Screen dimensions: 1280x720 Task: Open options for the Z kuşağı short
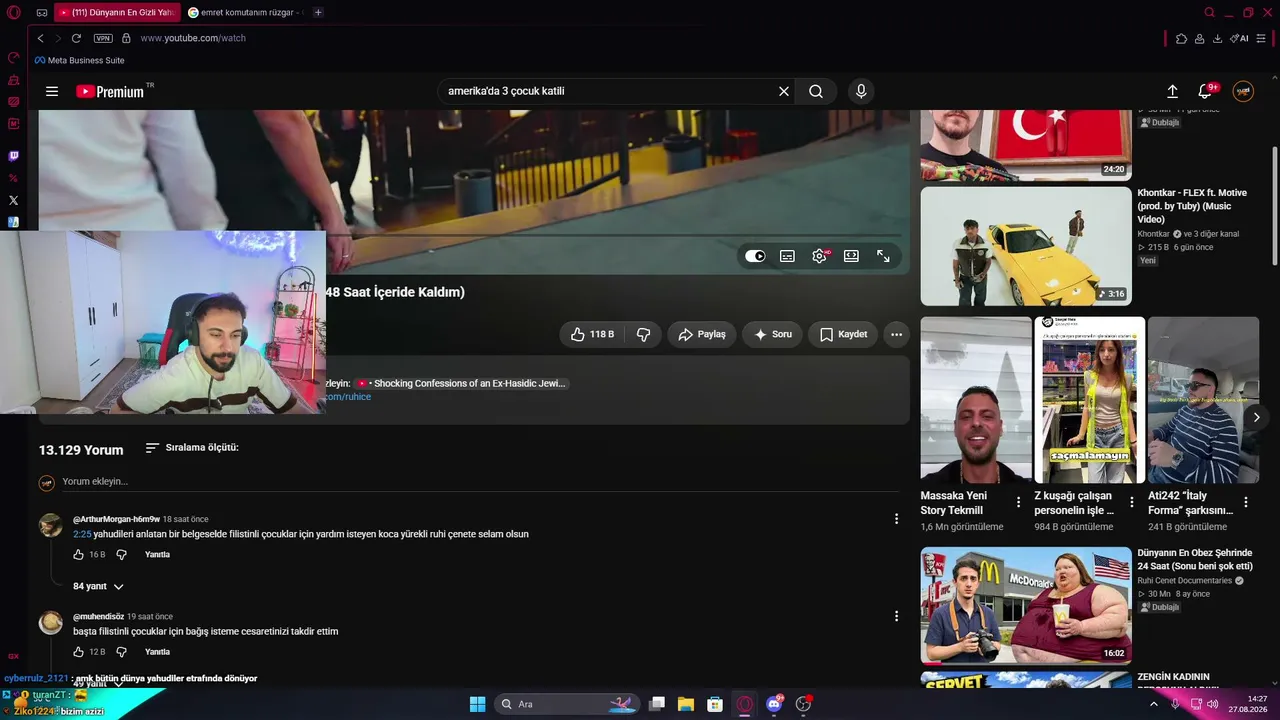[x=1132, y=502]
